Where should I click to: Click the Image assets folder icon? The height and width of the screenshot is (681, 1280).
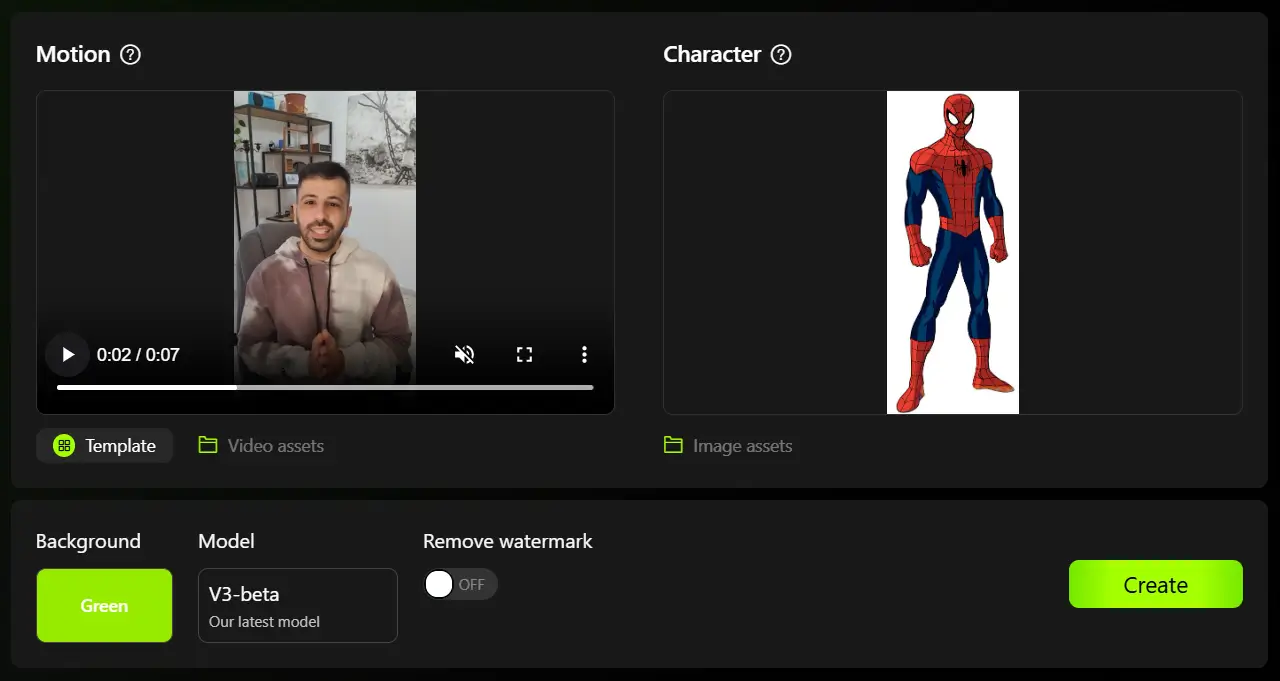click(x=674, y=445)
